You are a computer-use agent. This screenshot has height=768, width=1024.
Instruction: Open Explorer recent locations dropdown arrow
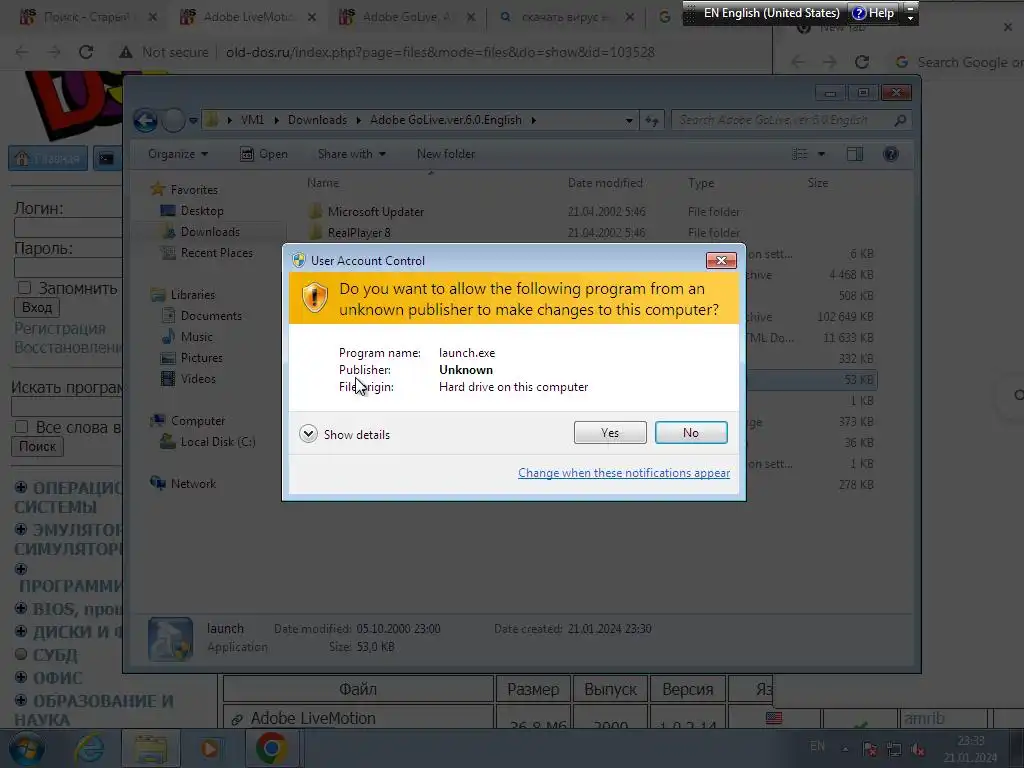pos(193,120)
